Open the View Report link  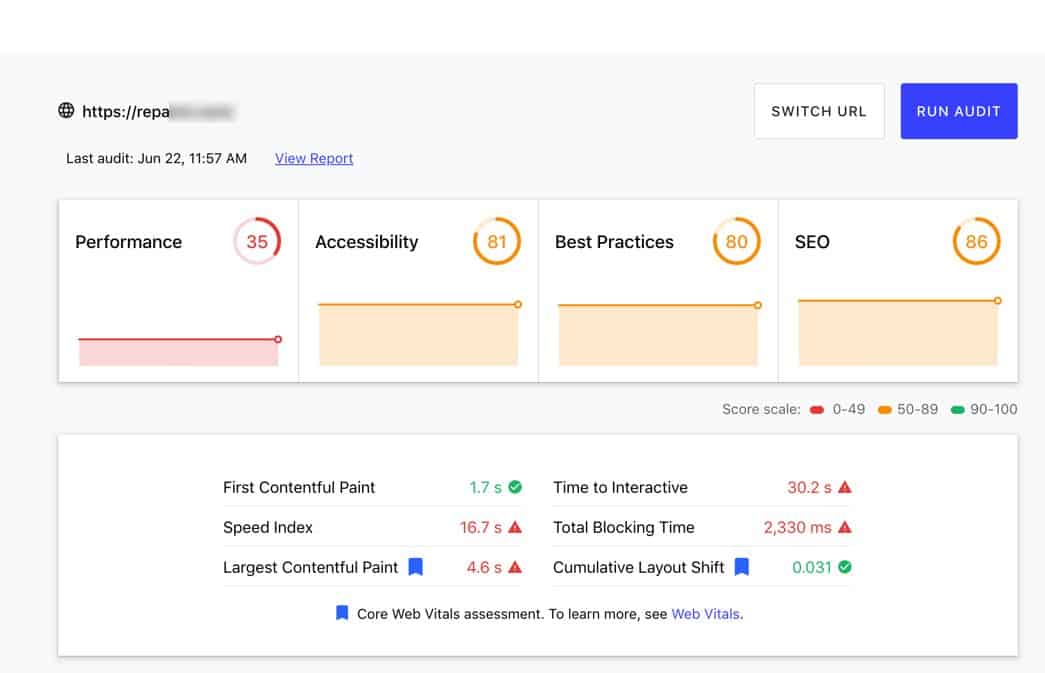(314, 159)
